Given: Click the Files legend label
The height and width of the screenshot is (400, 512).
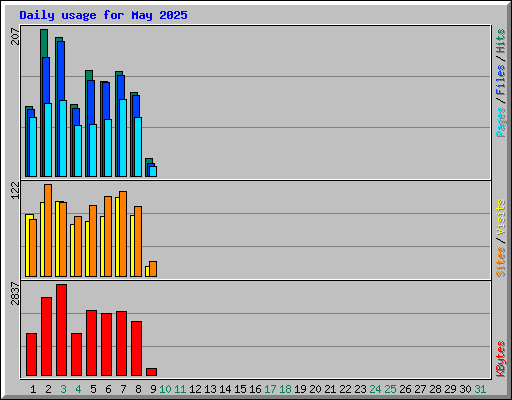Looking at the screenshot, I should [x=501, y=80].
